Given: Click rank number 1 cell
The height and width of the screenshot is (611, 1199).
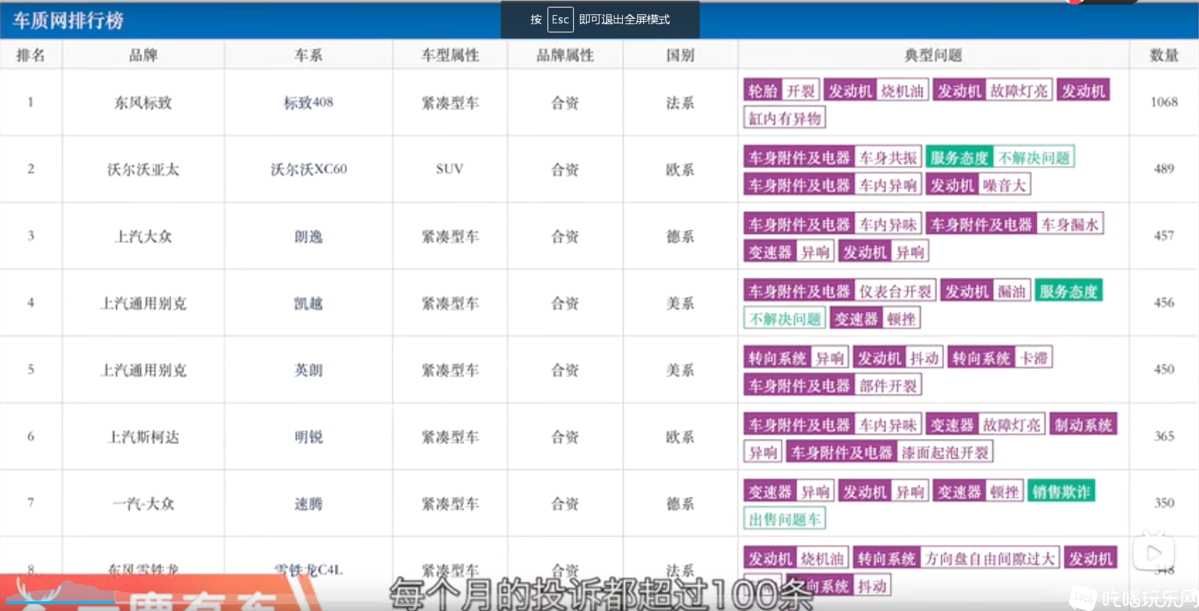Looking at the screenshot, I should pyautogui.click(x=31, y=102).
